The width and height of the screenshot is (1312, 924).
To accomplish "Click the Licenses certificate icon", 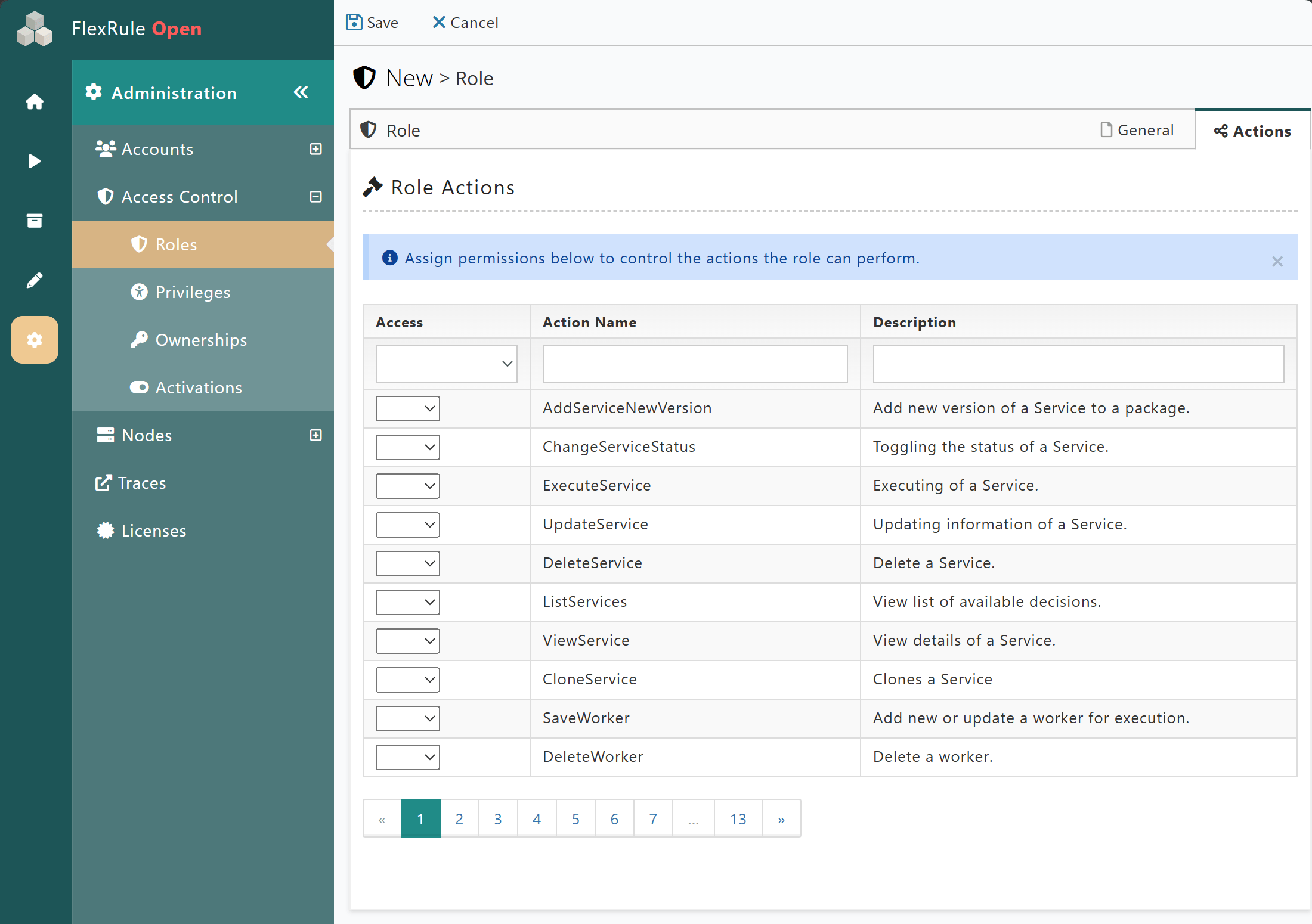I will click(106, 531).
